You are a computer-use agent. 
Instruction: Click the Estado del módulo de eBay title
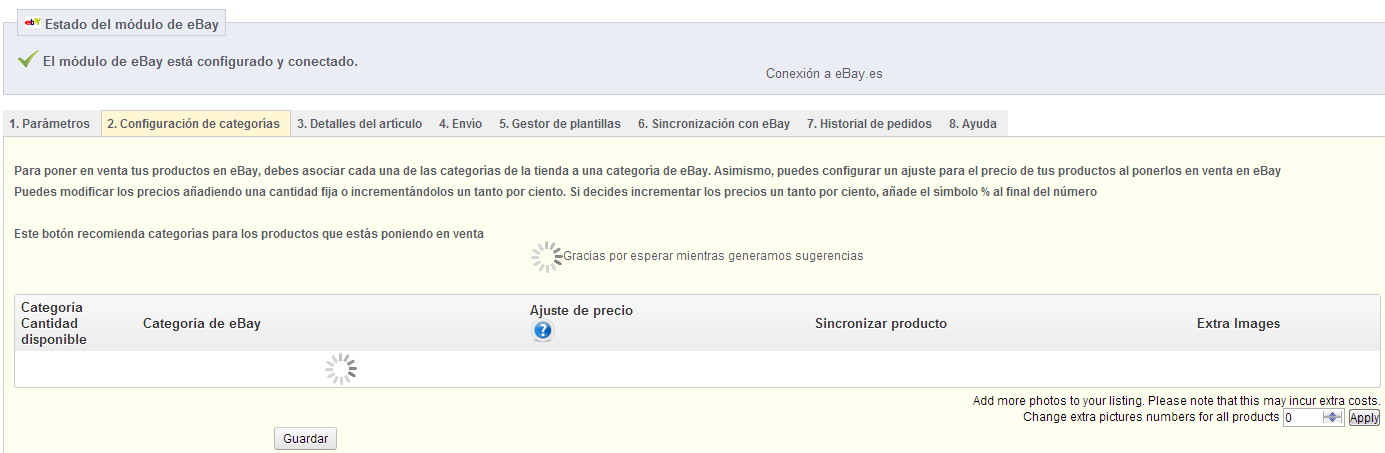point(133,22)
